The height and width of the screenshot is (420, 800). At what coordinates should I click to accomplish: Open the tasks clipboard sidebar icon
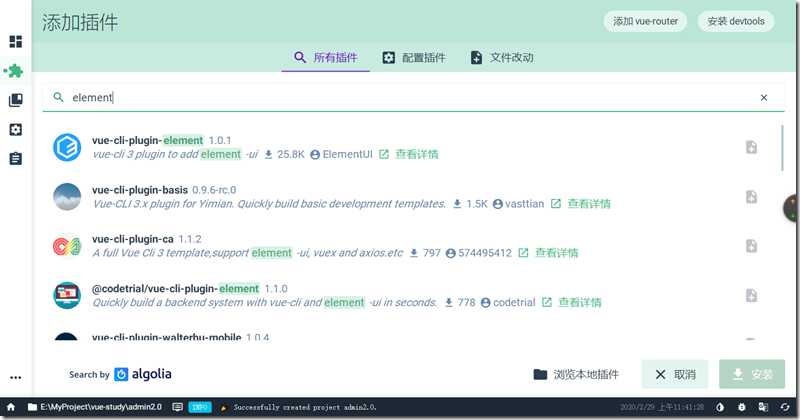[16, 159]
